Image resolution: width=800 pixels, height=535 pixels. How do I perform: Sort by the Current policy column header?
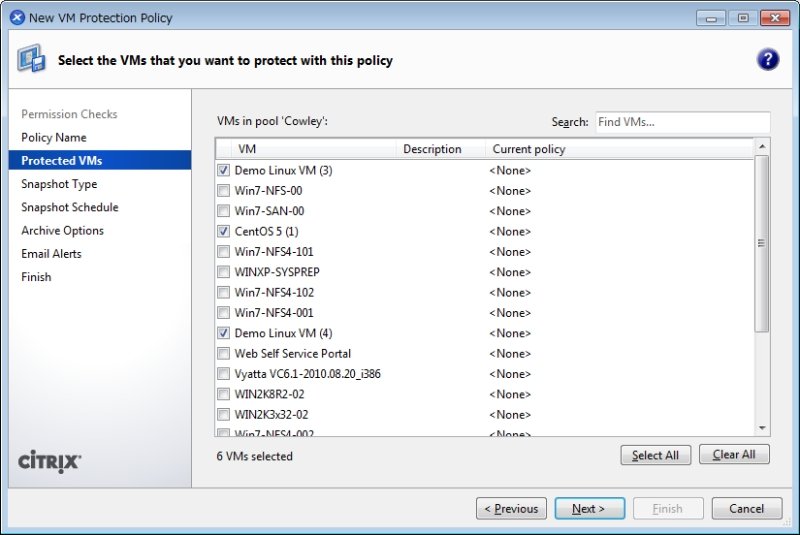(x=619, y=149)
